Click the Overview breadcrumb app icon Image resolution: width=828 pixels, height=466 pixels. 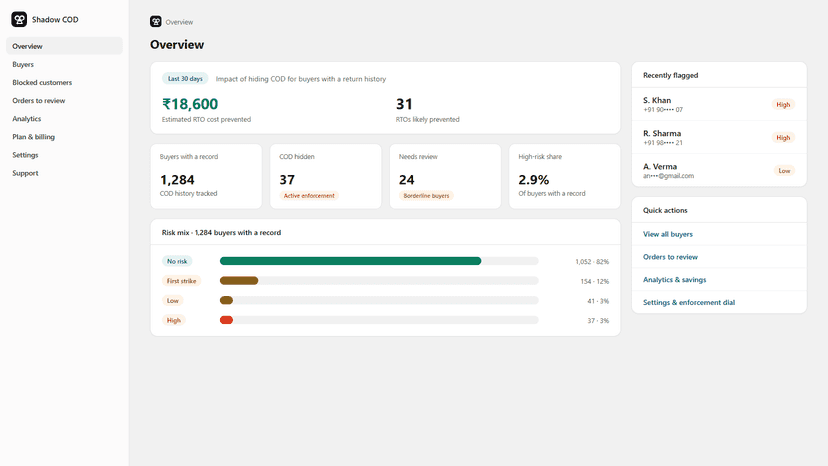[156, 22]
